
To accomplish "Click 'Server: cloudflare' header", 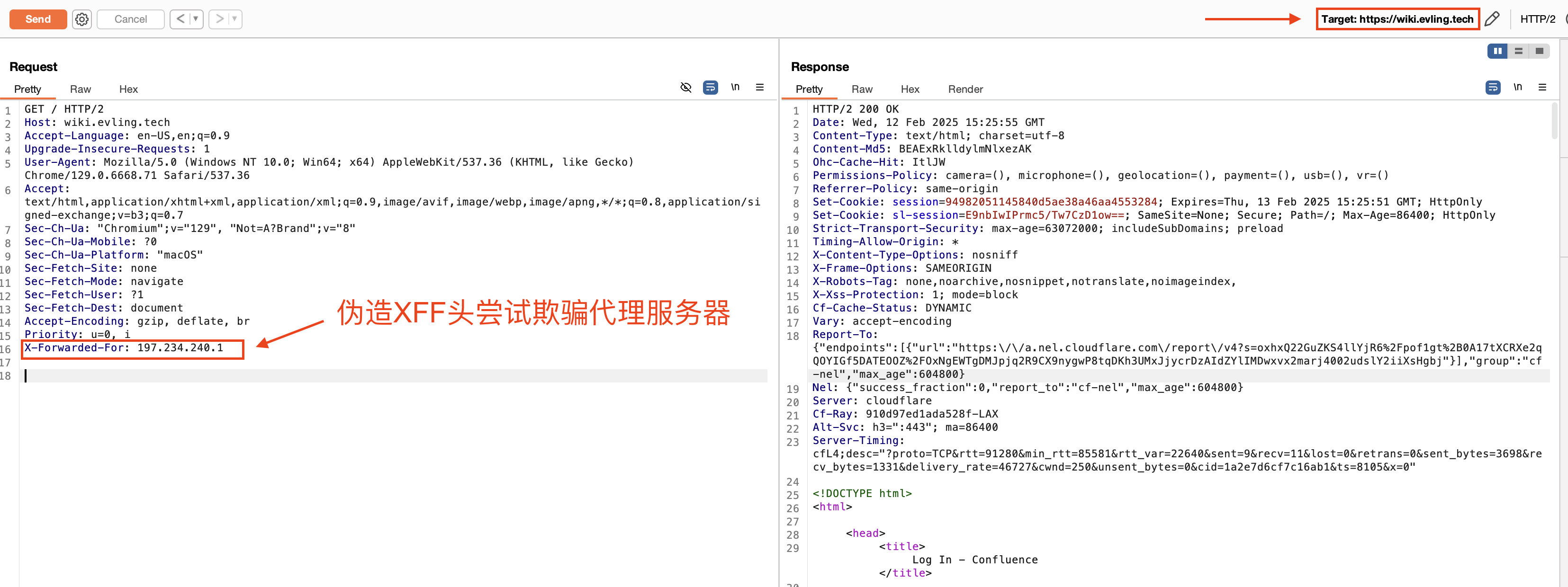I will [872, 401].
